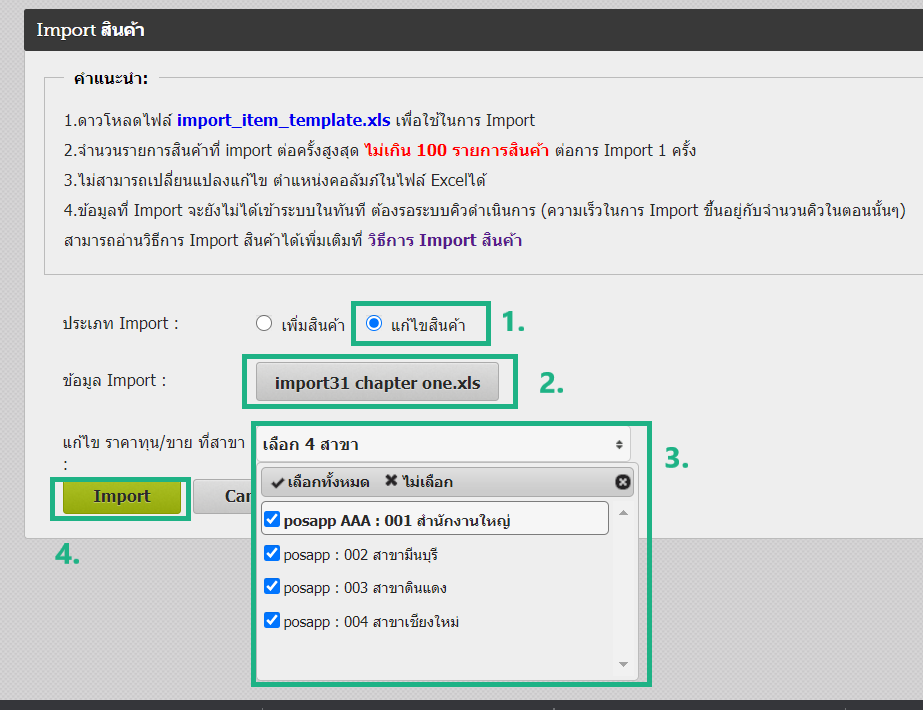Select the เพิ่มสินค้า radio button
The height and width of the screenshot is (710, 923).
tap(264, 323)
